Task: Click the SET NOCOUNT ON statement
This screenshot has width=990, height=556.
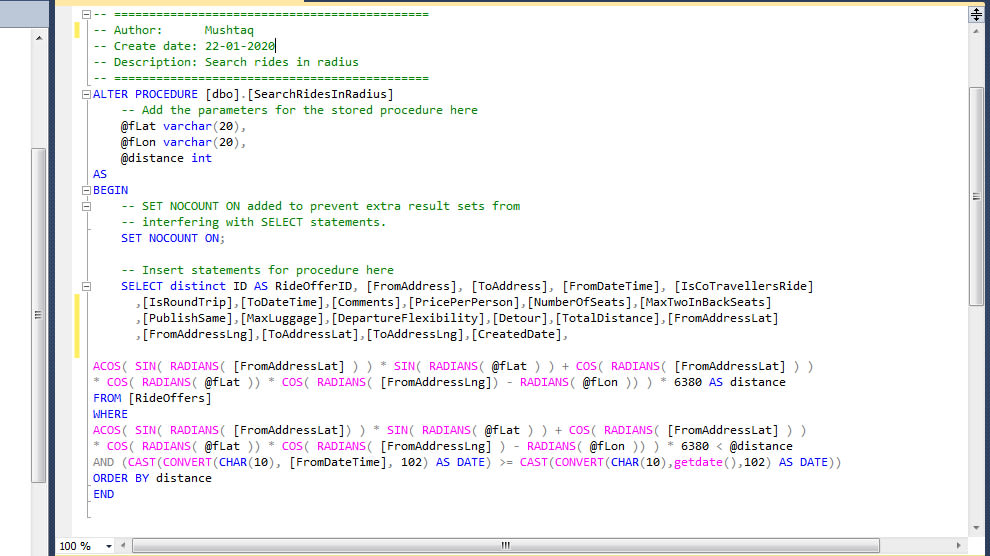Action: [x=172, y=238]
